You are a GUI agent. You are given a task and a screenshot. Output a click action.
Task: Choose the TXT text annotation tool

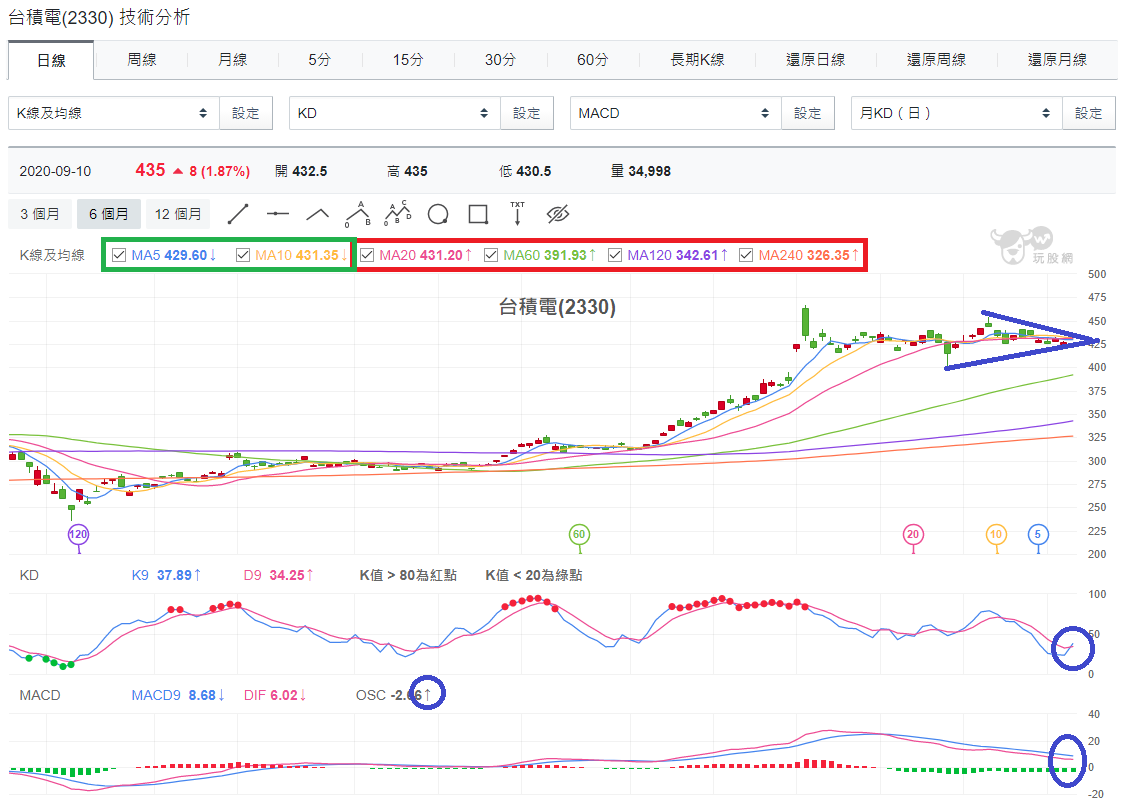point(517,214)
